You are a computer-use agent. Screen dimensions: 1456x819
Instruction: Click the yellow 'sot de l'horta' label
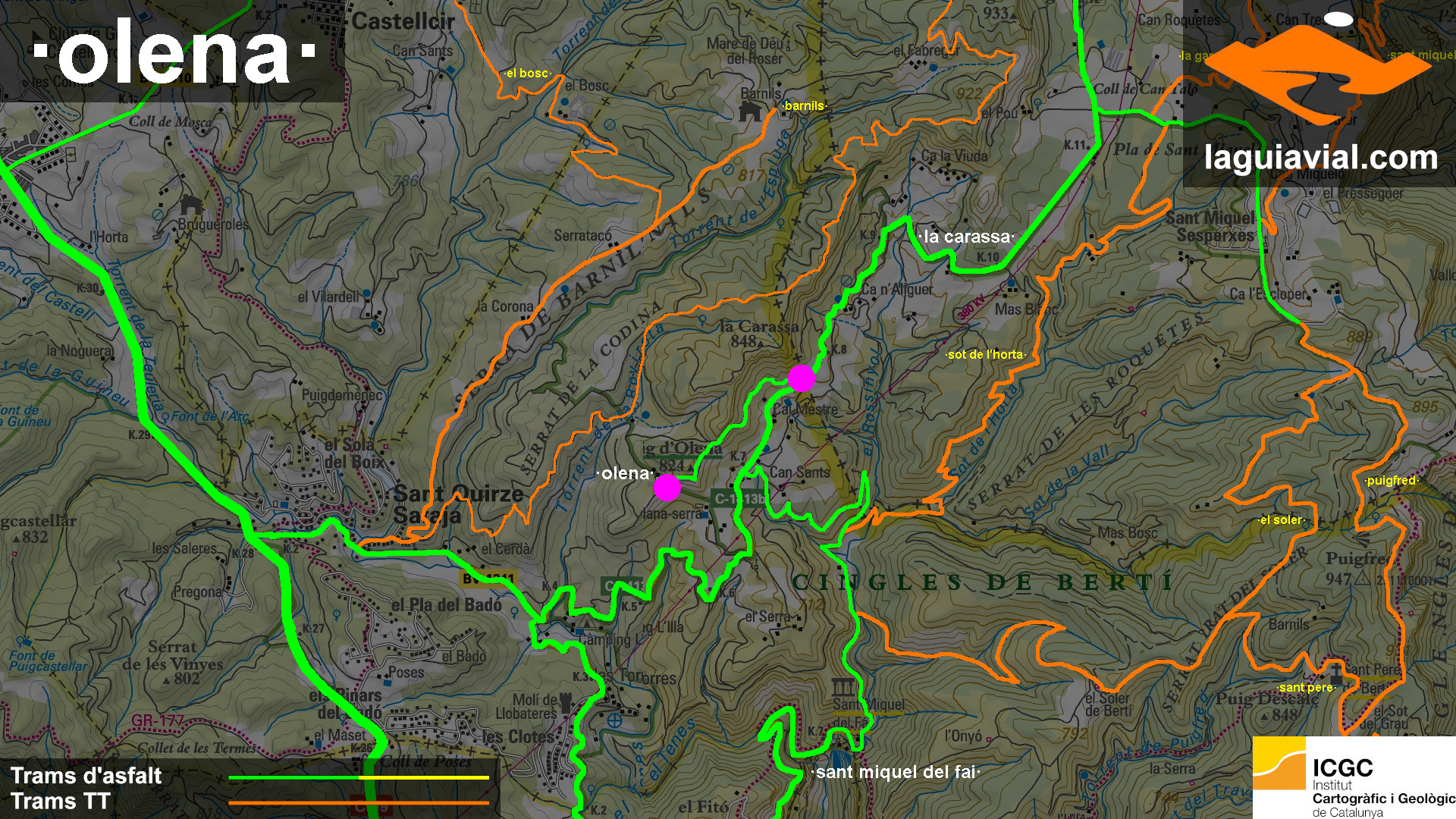tap(986, 354)
